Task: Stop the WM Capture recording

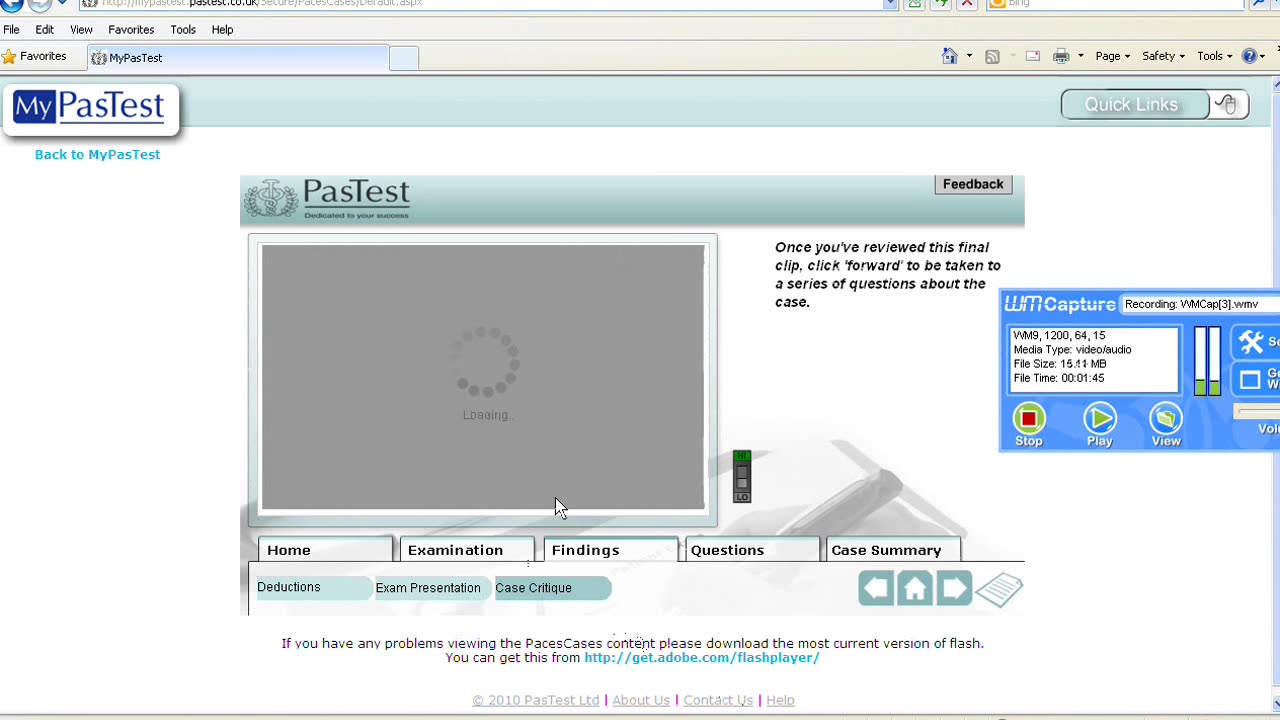Action: [x=1029, y=418]
